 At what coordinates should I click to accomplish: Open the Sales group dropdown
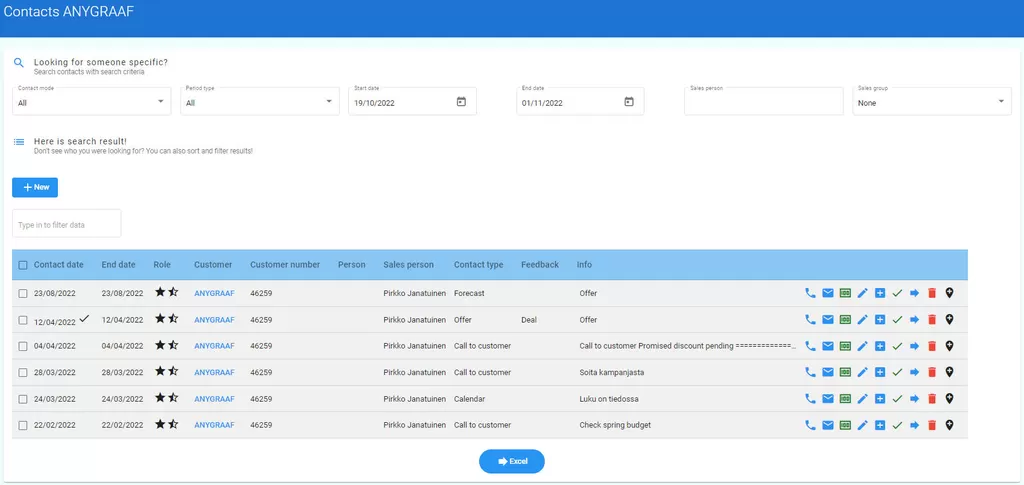(932, 102)
